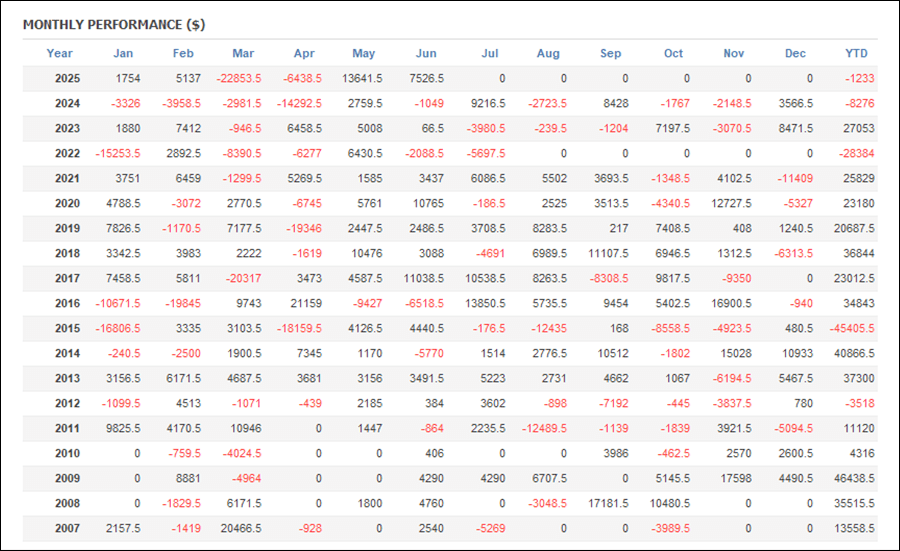The width and height of the screenshot is (900, 551).
Task: Select the 2022 January value -15253.5
Action: [118, 153]
